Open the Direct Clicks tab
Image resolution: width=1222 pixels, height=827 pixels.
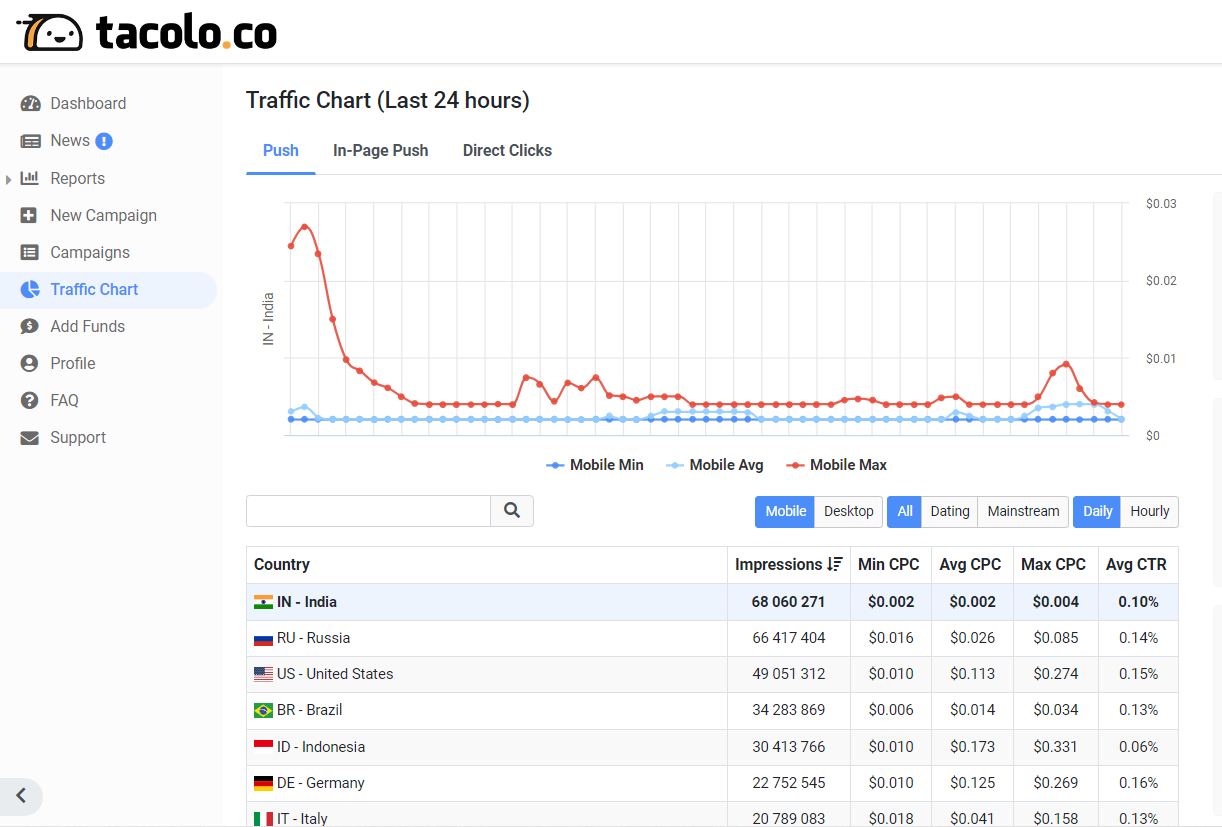coord(507,151)
